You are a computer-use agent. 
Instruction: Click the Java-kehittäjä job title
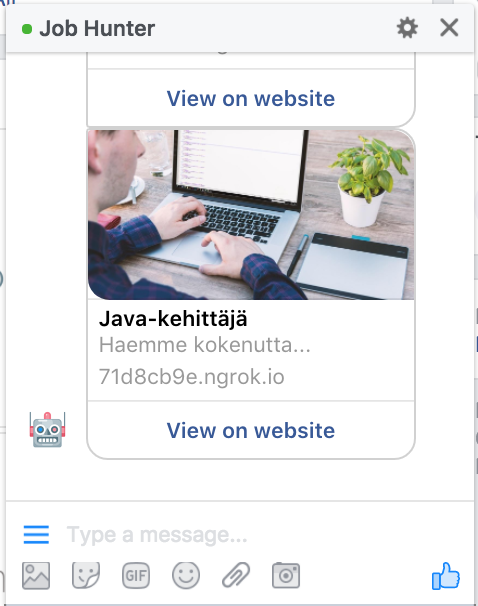click(173, 319)
